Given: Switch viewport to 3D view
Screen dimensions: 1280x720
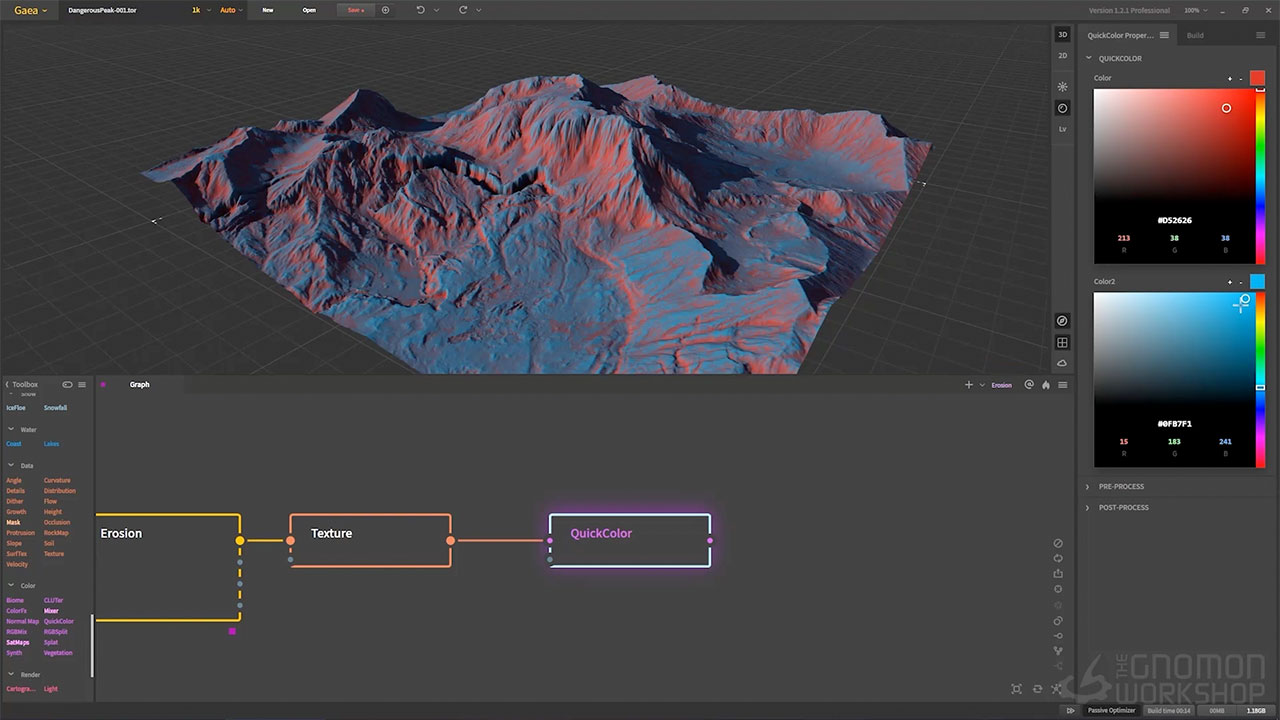Looking at the screenshot, I should 1062,35.
